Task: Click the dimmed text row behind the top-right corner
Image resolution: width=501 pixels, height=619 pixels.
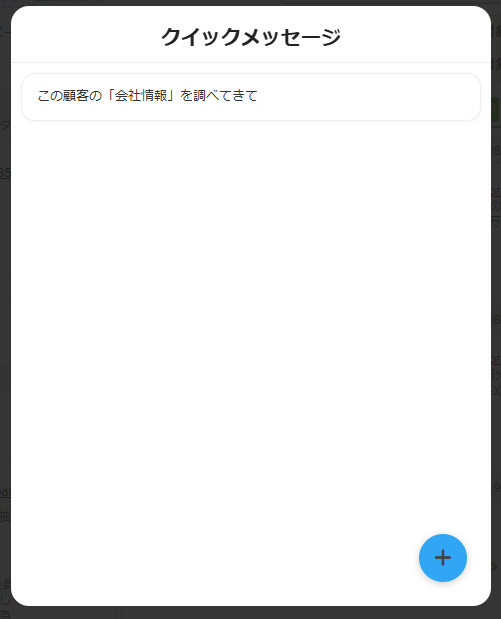Action: point(496,32)
